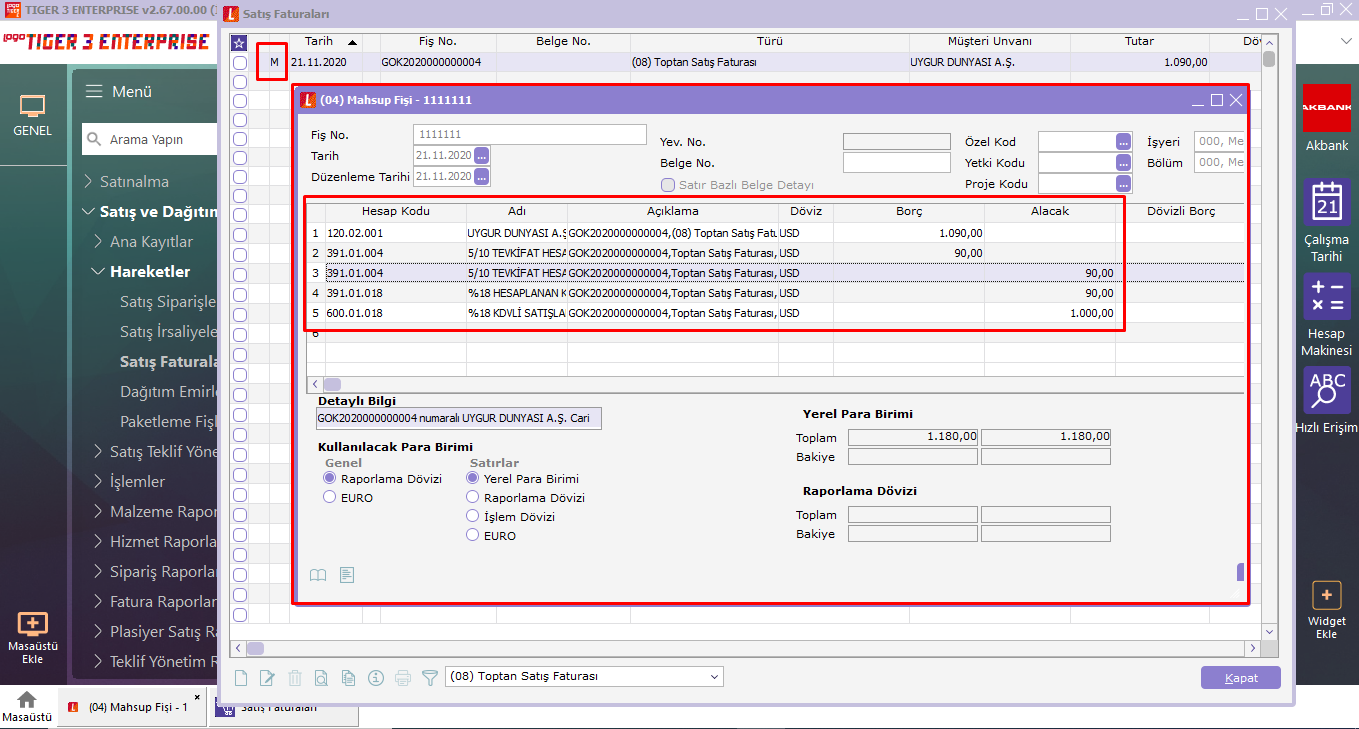Image resolution: width=1359 pixels, height=729 pixels.
Task: Click the edit record pencil icon
Action: click(x=267, y=677)
